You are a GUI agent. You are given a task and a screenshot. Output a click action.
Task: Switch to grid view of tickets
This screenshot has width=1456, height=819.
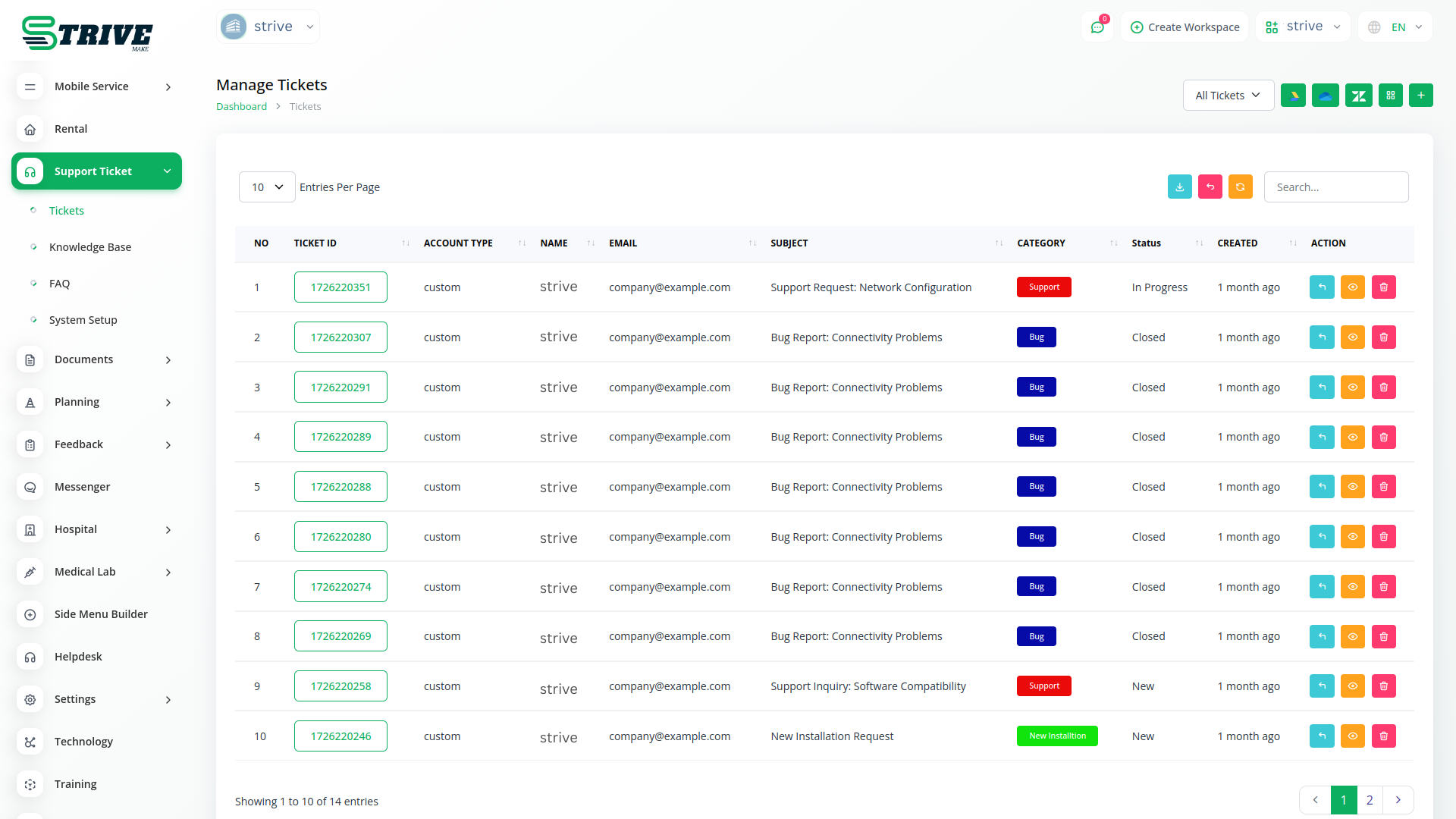point(1390,96)
